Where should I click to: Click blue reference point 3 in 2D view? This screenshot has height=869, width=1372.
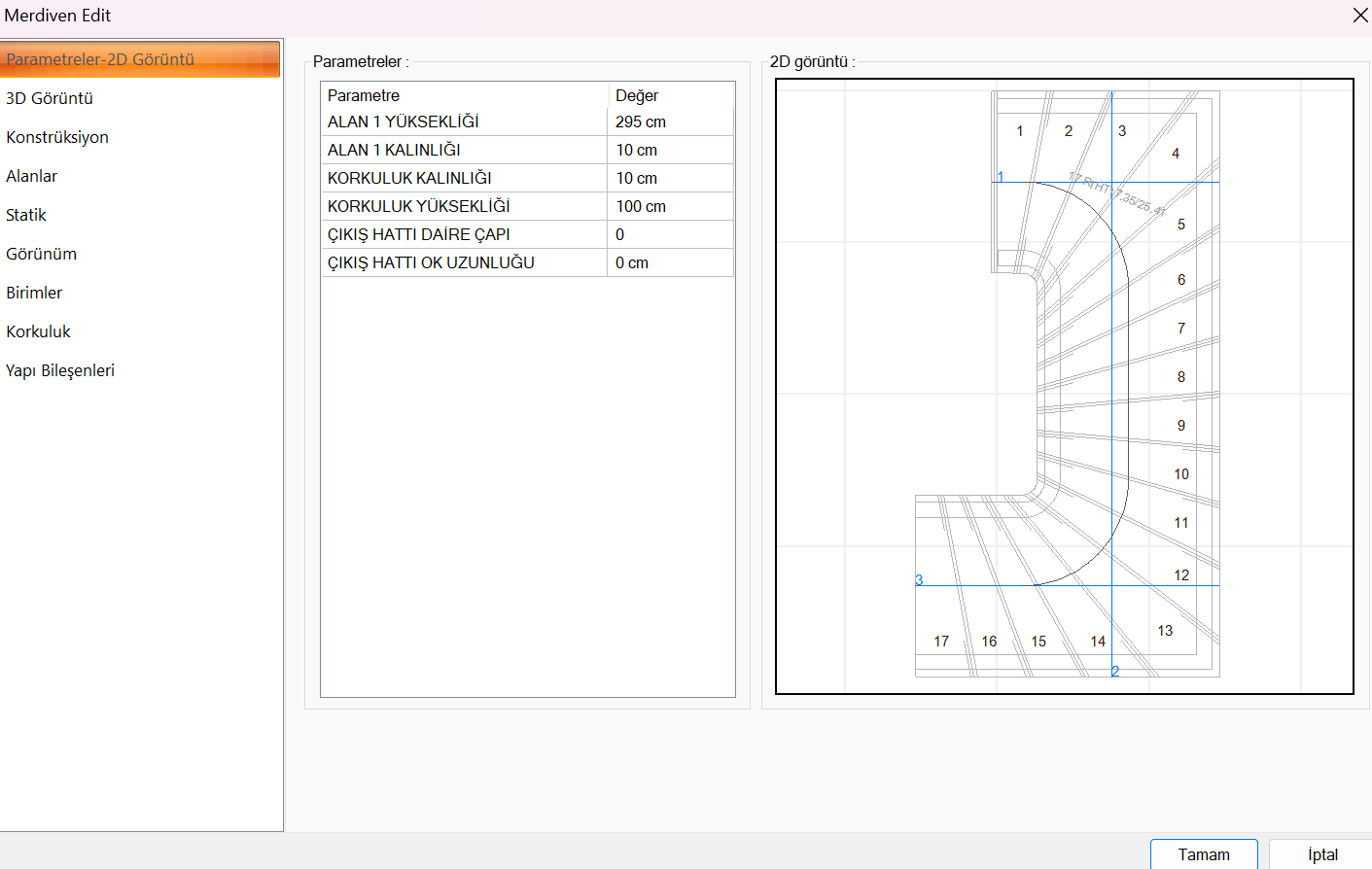pos(919,580)
